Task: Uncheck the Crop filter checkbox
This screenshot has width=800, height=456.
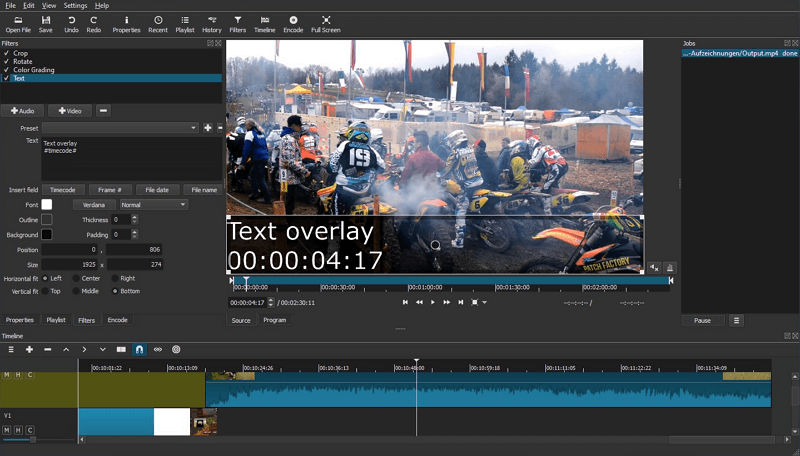Action: pos(6,55)
